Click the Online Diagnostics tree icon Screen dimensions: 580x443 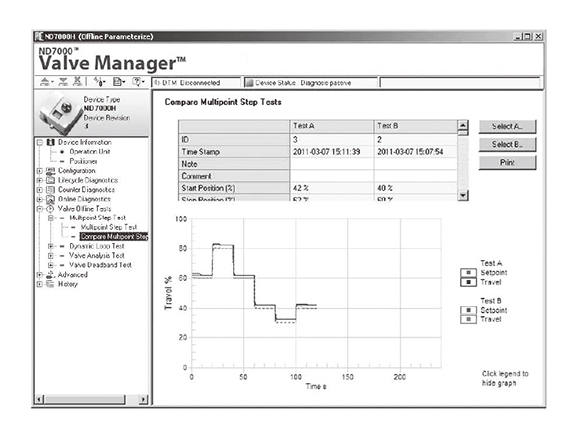pos(50,199)
